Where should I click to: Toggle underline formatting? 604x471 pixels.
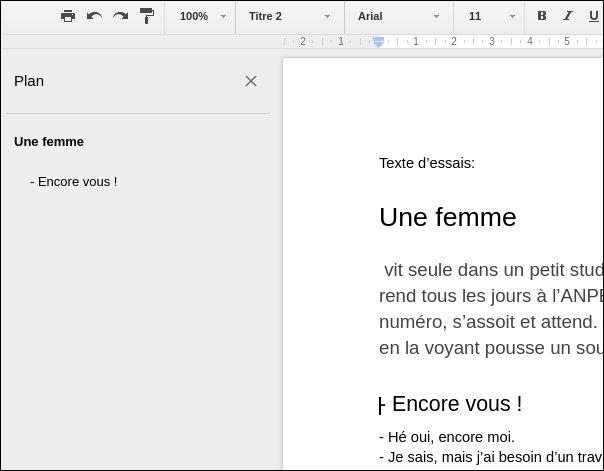click(x=594, y=16)
